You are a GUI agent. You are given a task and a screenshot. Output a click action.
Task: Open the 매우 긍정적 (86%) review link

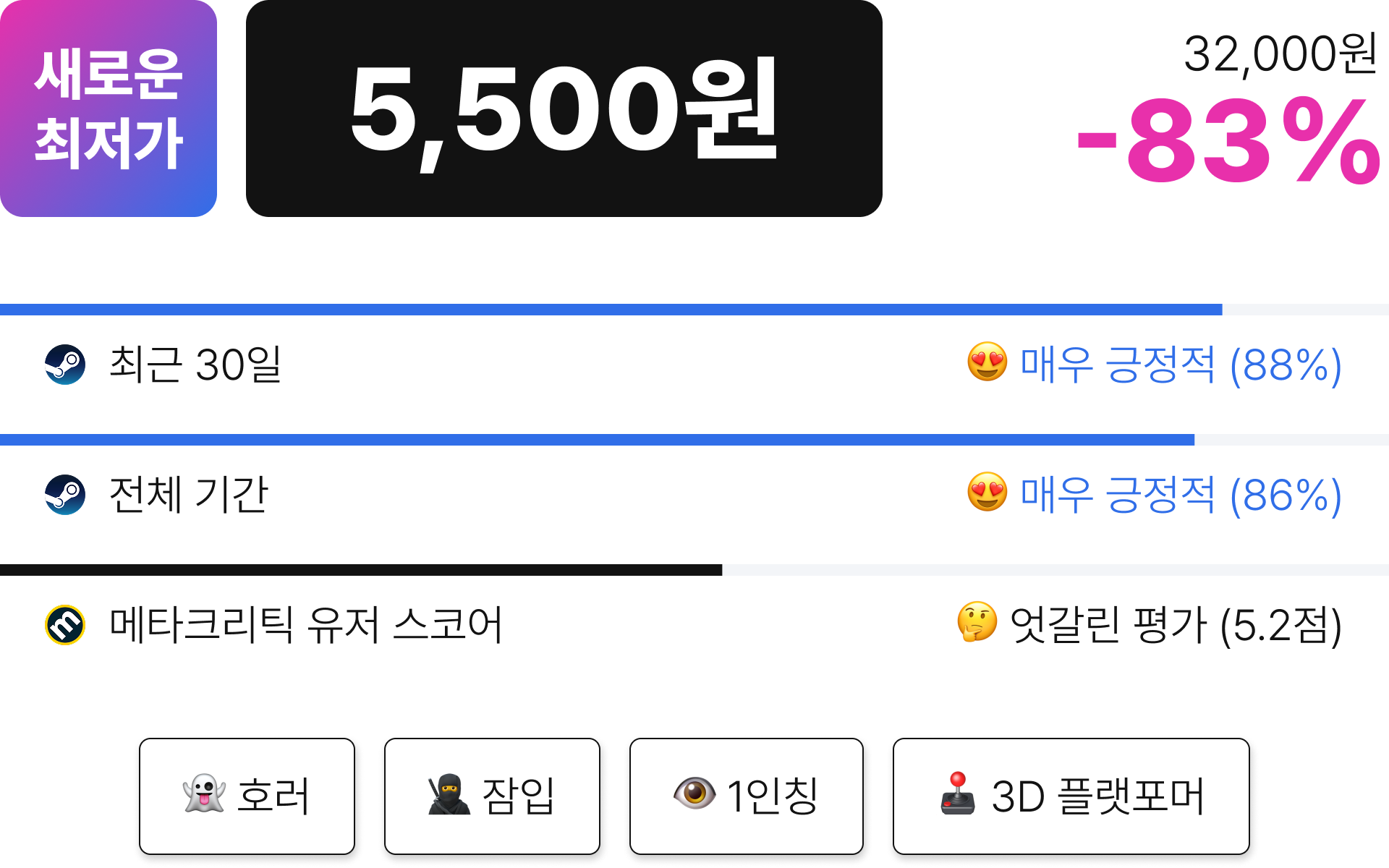(x=1181, y=495)
